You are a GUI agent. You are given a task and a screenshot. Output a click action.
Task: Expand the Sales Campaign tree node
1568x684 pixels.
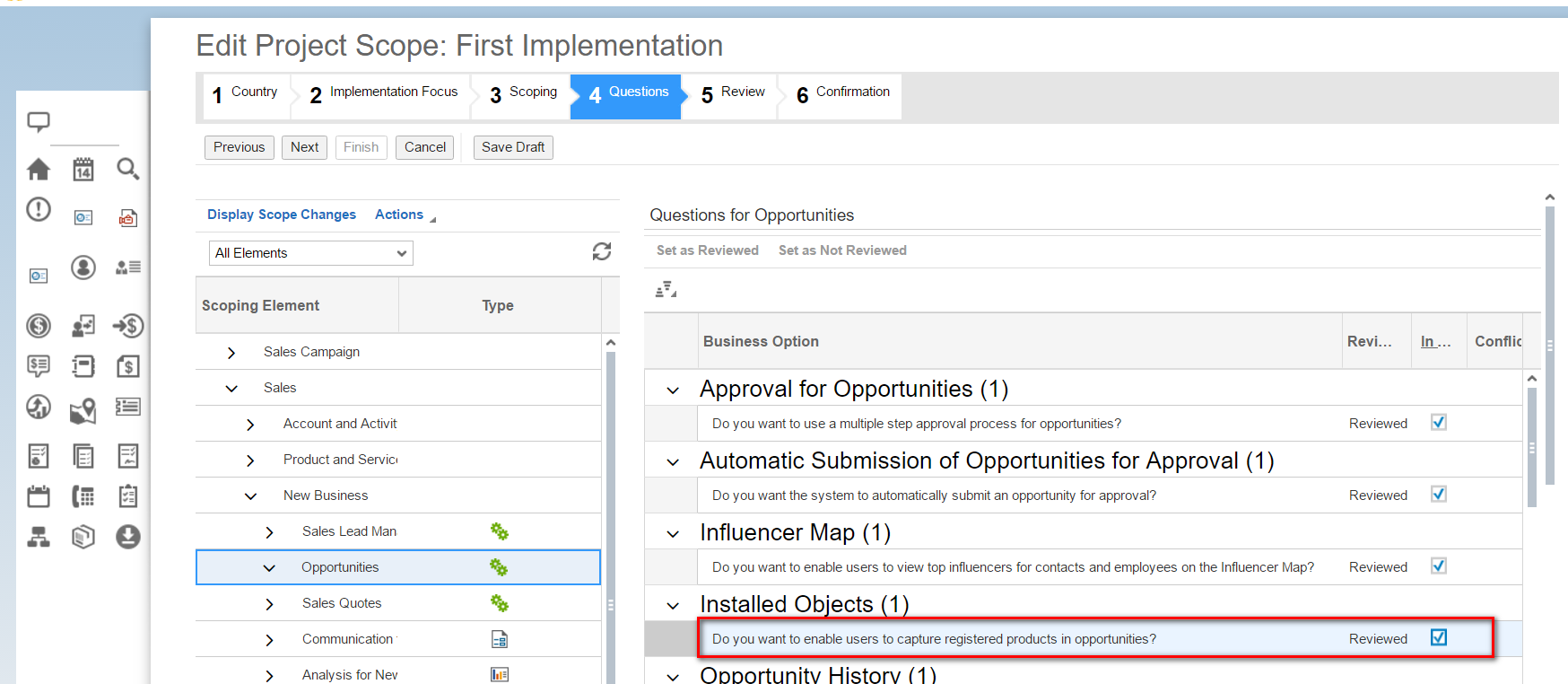(231, 353)
